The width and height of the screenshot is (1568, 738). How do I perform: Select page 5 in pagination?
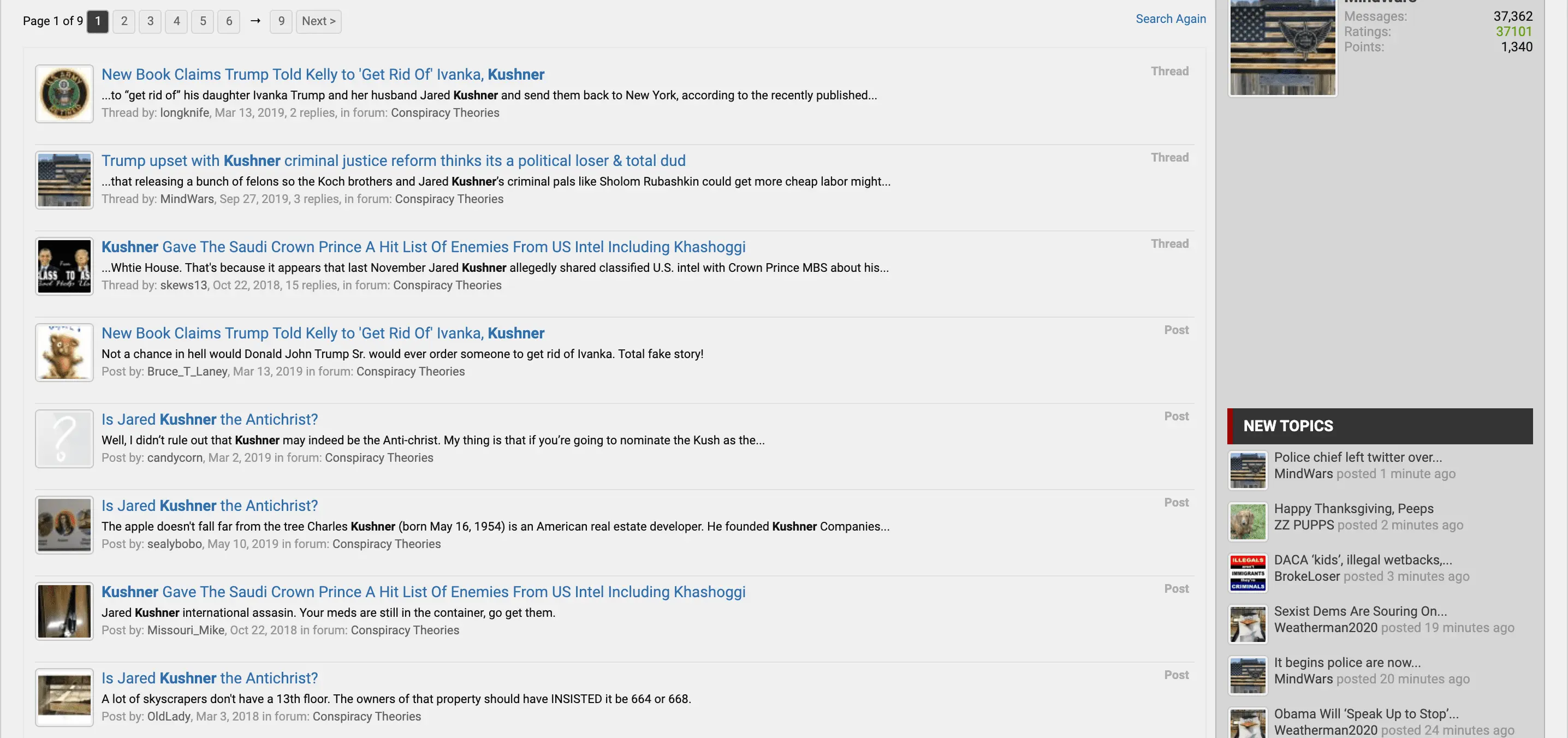click(x=203, y=21)
